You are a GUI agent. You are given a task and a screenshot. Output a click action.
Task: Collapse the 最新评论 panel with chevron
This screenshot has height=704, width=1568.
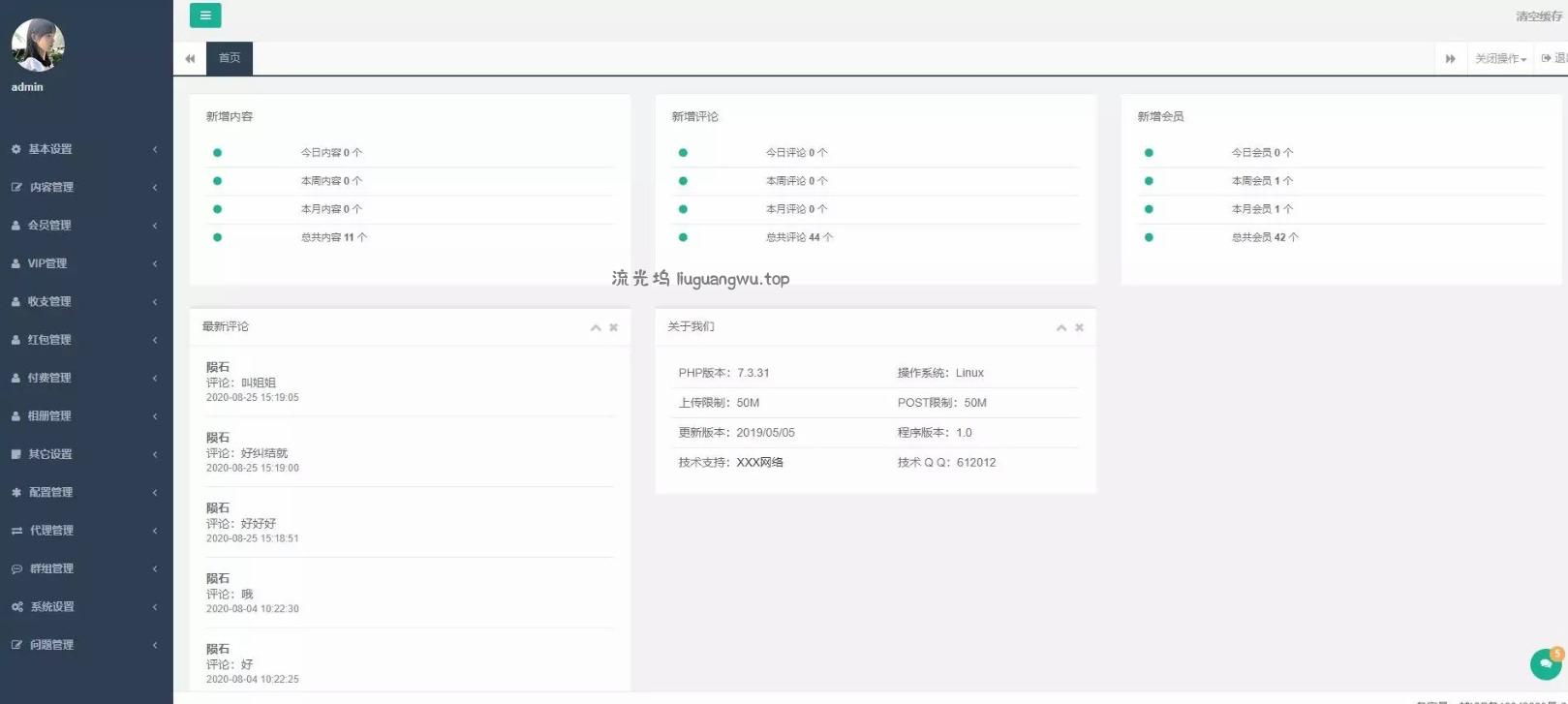coord(596,327)
